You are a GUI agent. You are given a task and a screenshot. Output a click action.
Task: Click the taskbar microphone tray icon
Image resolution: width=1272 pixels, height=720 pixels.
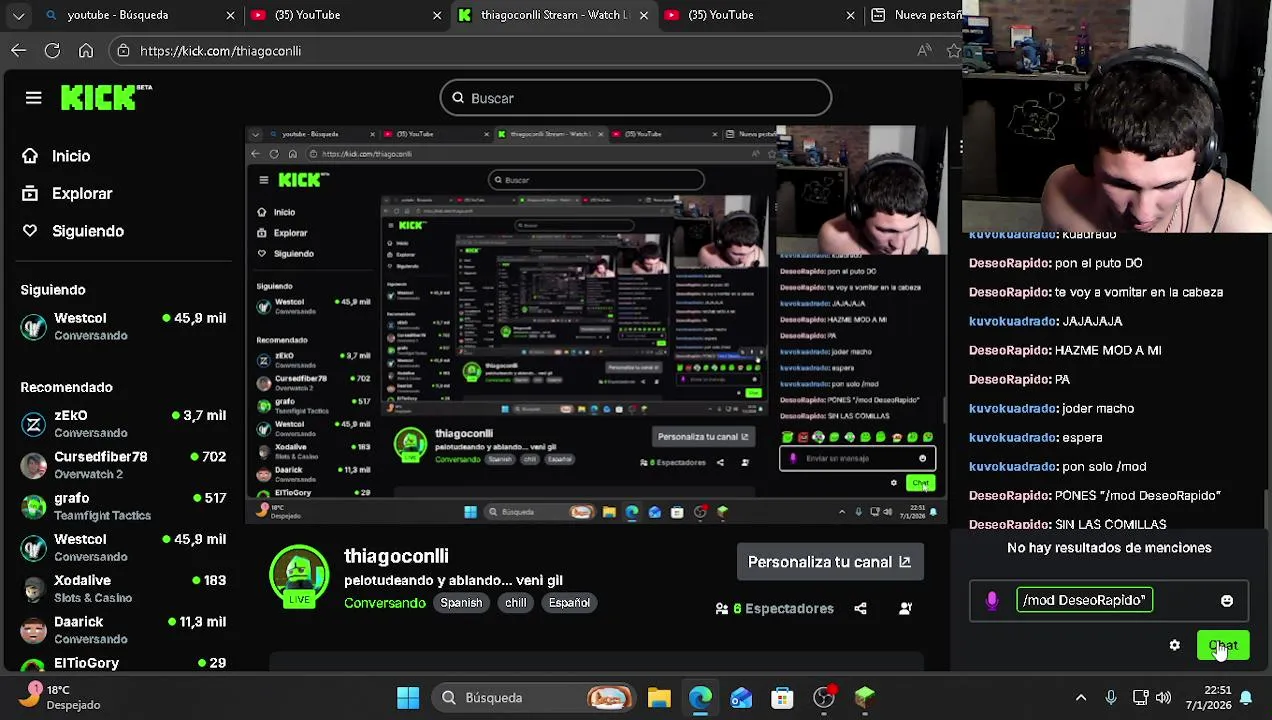tap(1111, 698)
